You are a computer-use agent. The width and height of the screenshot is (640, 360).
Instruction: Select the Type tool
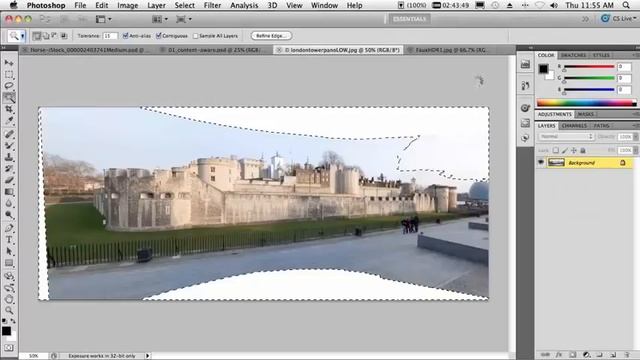(x=9, y=240)
